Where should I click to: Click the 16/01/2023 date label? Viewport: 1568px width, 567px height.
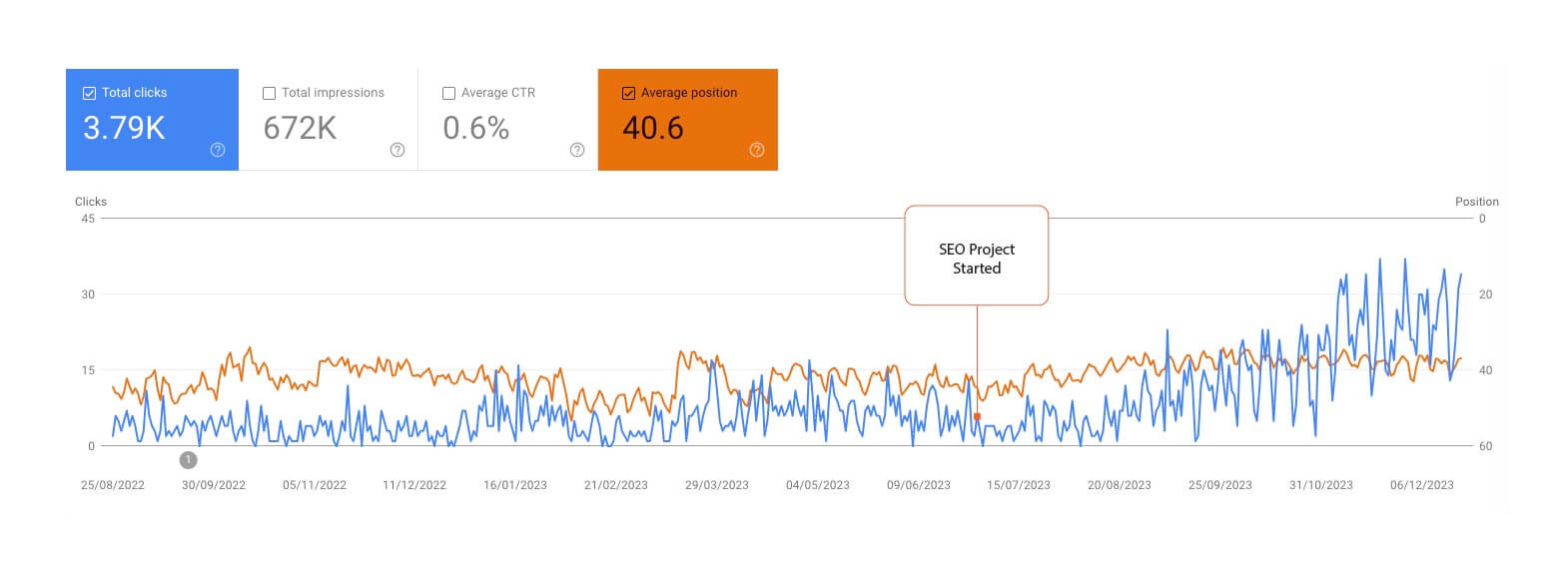point(515,485)
